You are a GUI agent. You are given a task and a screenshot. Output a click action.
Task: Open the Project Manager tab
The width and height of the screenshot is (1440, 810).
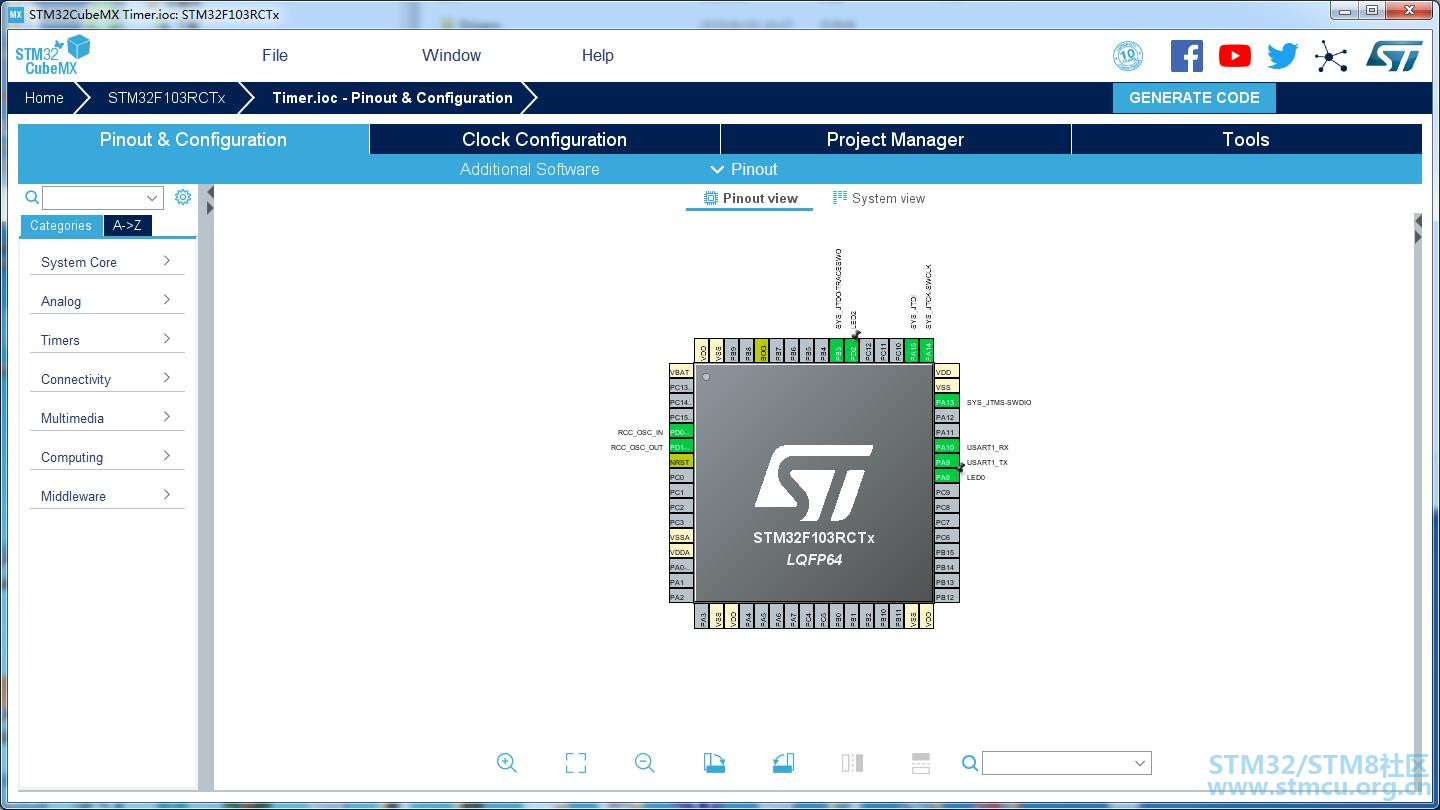point(896,139)
